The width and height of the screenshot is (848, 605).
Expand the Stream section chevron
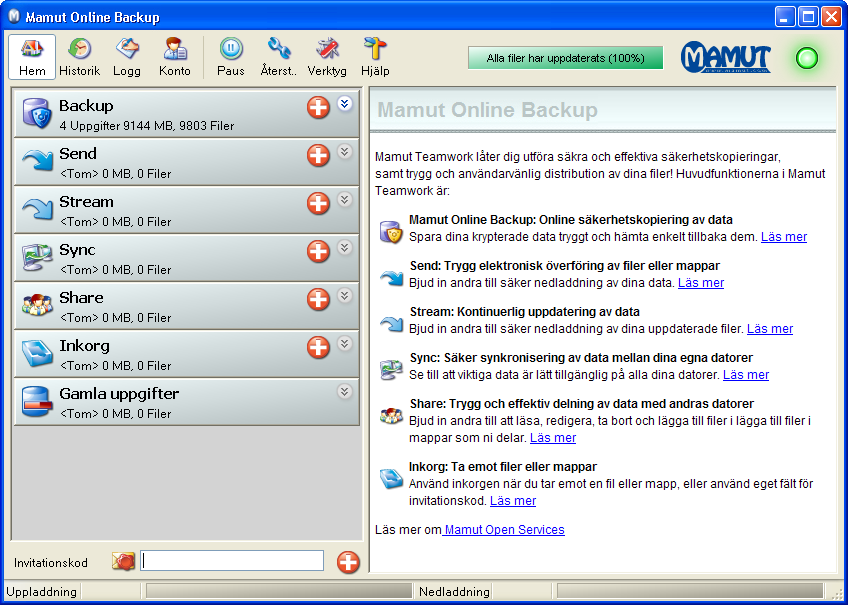coord(344,200)
